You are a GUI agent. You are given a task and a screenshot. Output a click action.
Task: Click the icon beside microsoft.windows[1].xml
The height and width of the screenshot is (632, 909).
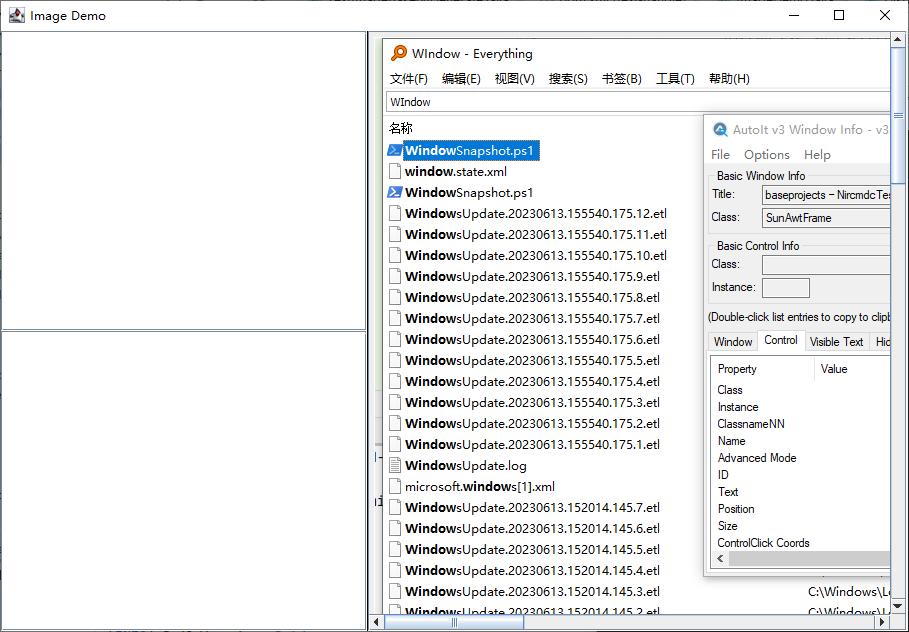395,486
